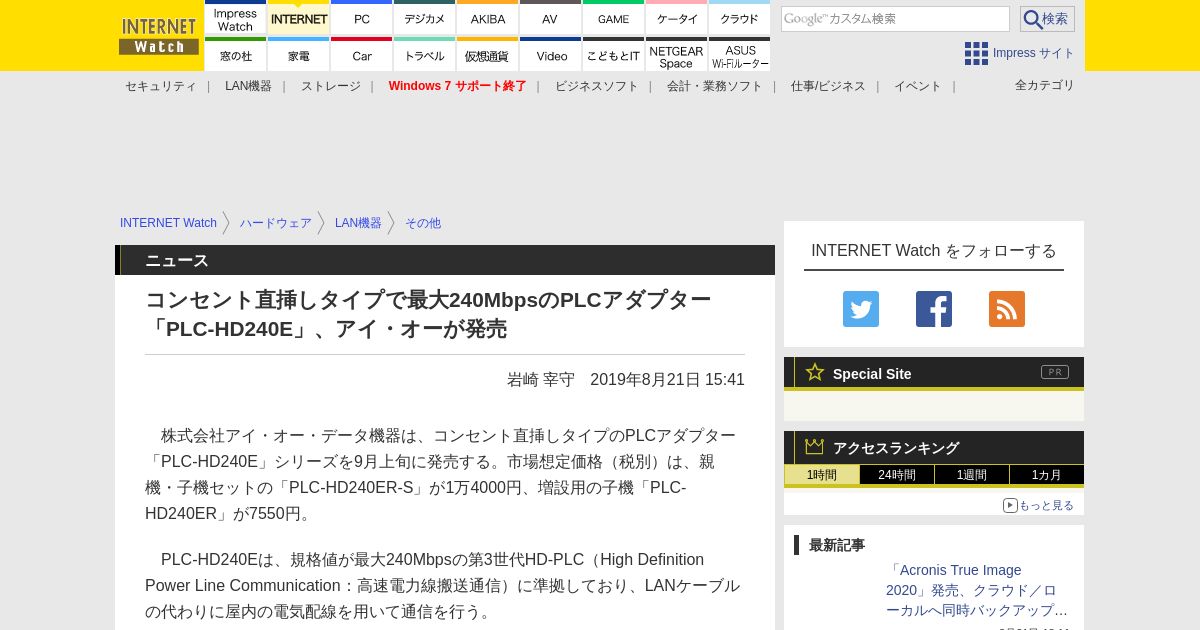Click the ニュース section header
Screen dimensions: 1200x630
[445, 260]
